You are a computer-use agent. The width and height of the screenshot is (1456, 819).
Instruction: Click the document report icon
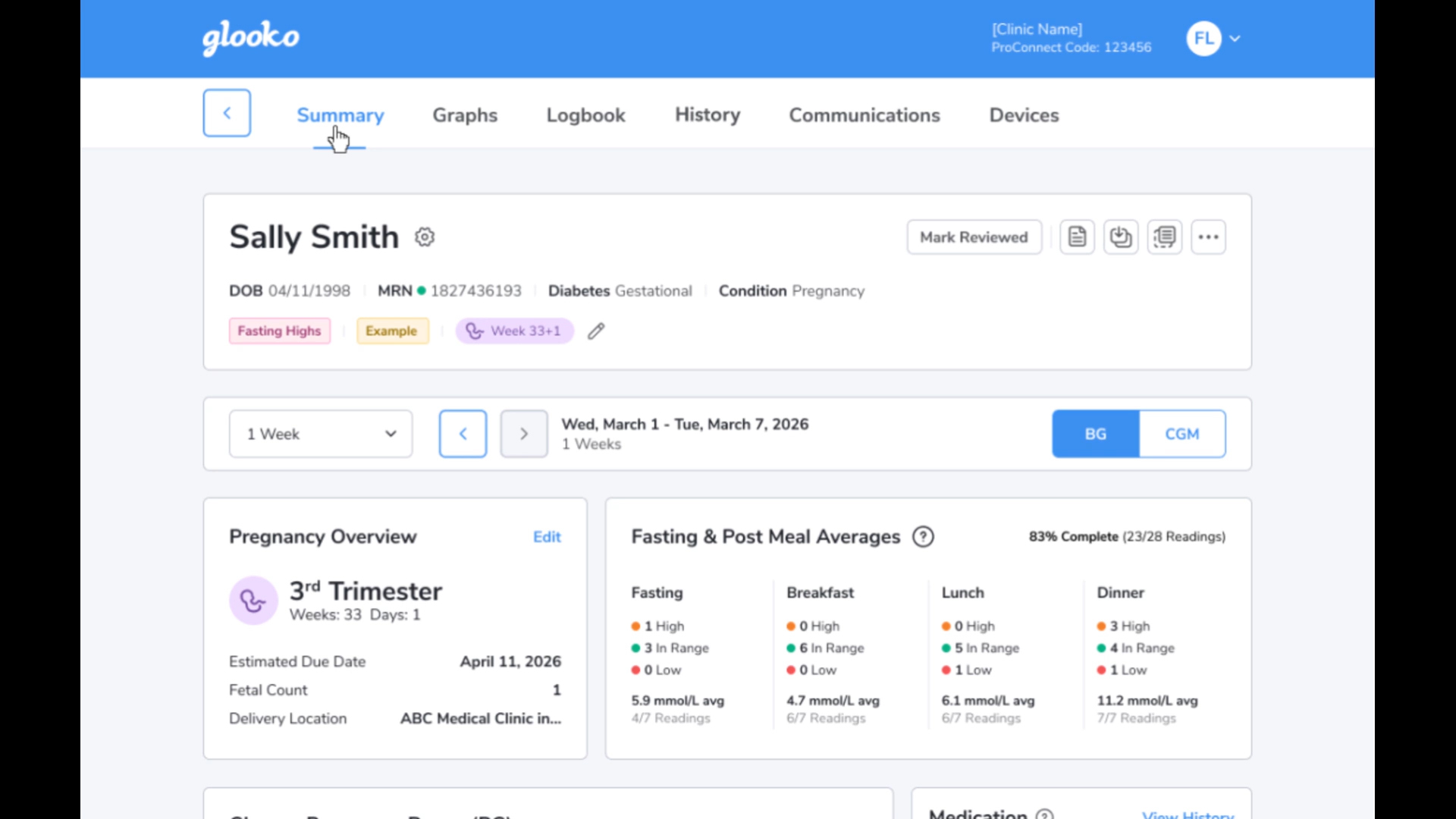tap(1077, 237)
